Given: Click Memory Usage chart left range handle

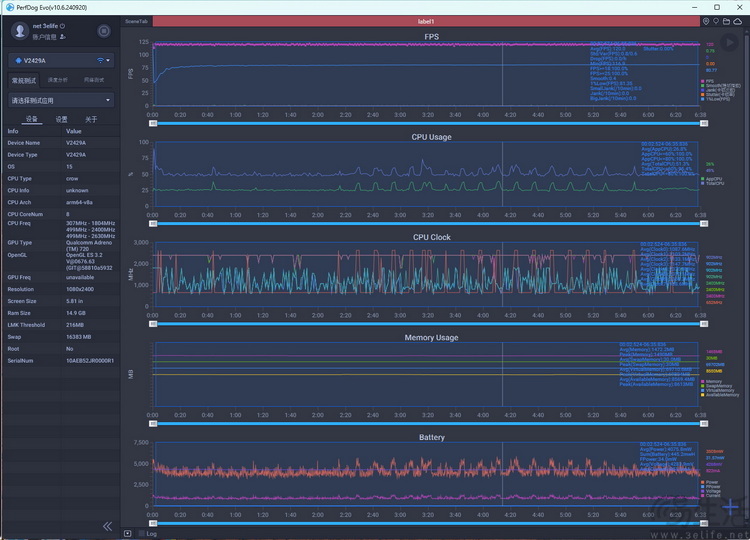Looking at the screenshot, I should (153, 424).
